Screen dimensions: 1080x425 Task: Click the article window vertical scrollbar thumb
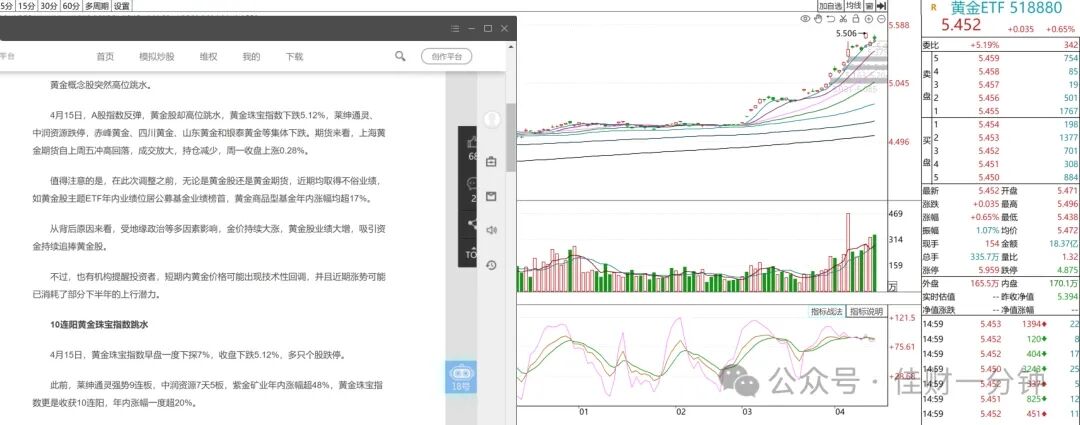coord(510,136)
